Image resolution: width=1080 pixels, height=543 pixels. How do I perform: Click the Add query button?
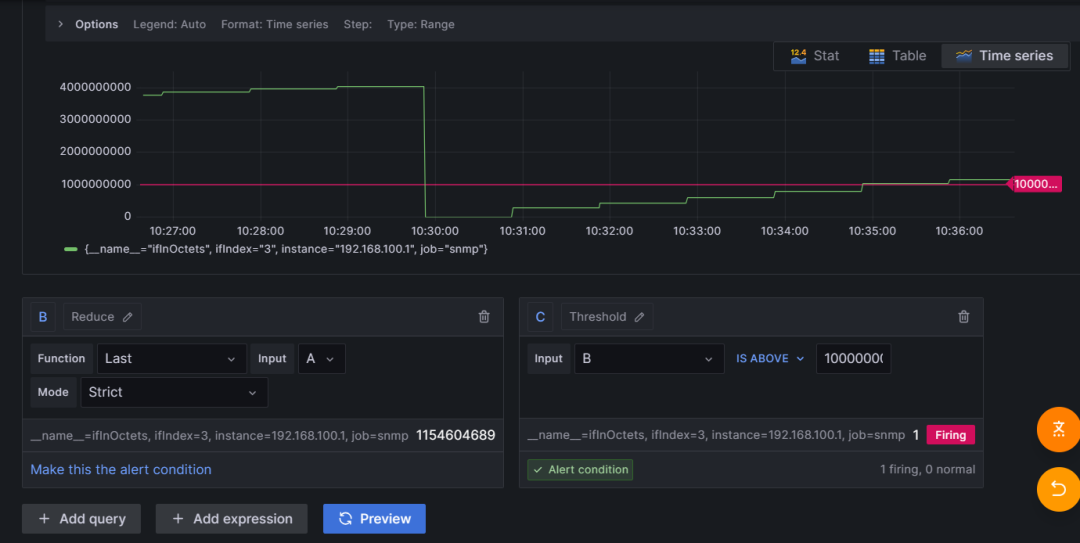(x=81, y=519)
